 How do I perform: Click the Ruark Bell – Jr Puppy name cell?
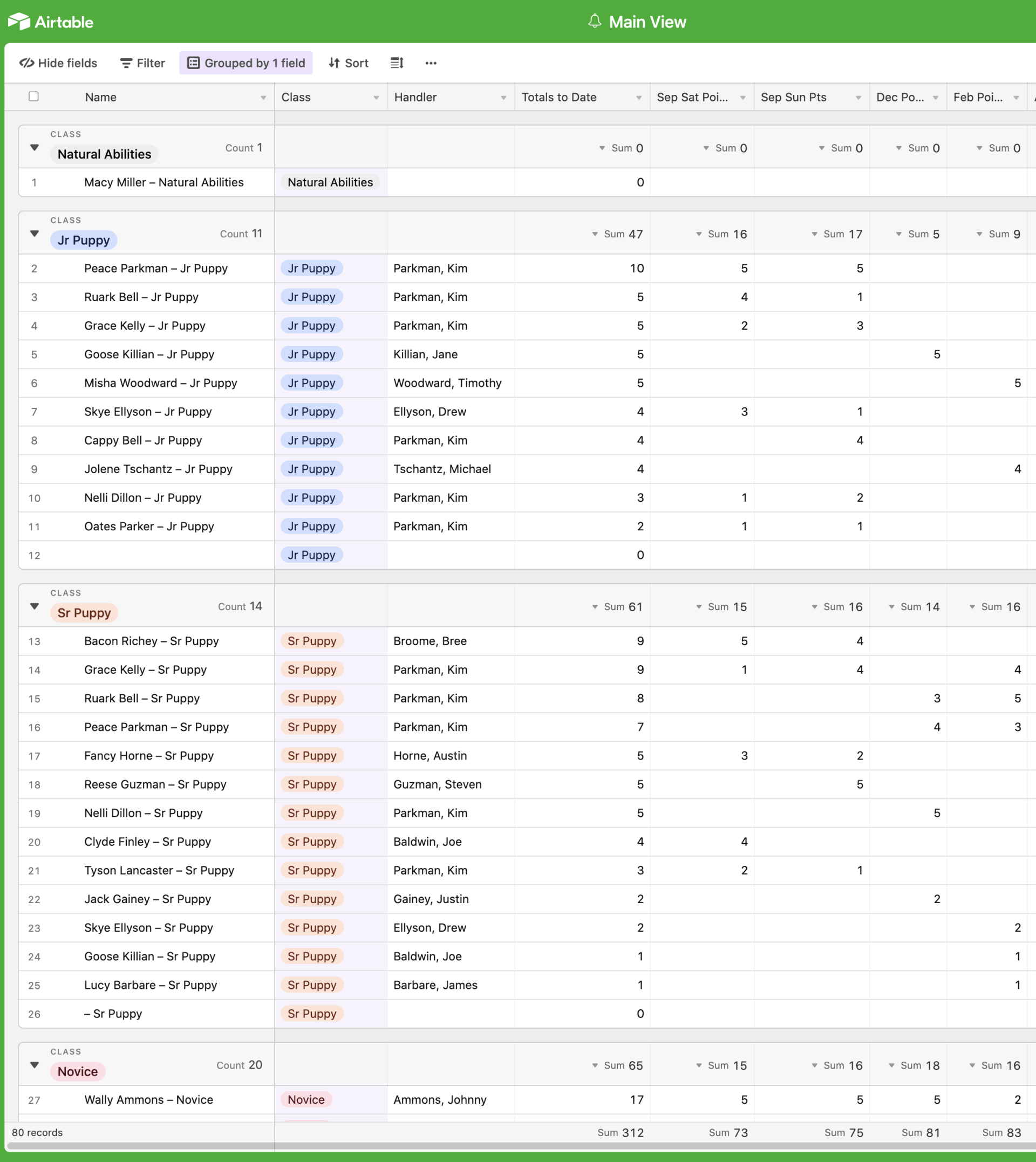(x=141, y=297)
